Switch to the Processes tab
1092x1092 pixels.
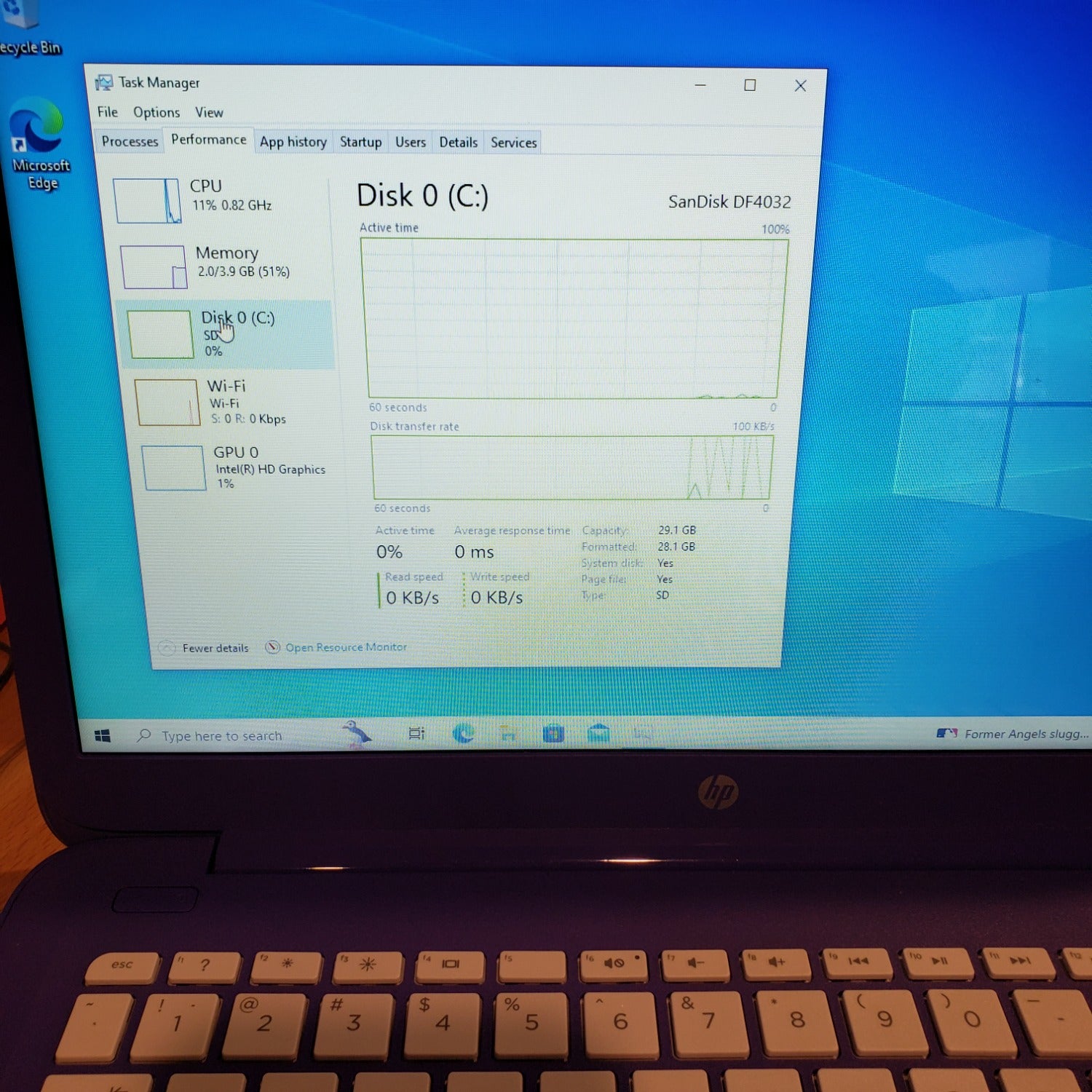point(130,141)
